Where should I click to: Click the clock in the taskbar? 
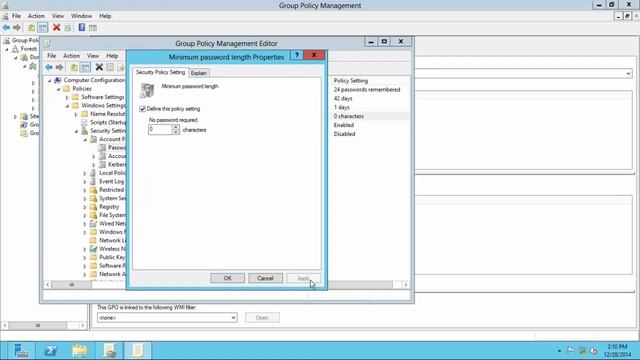point(617,351)
